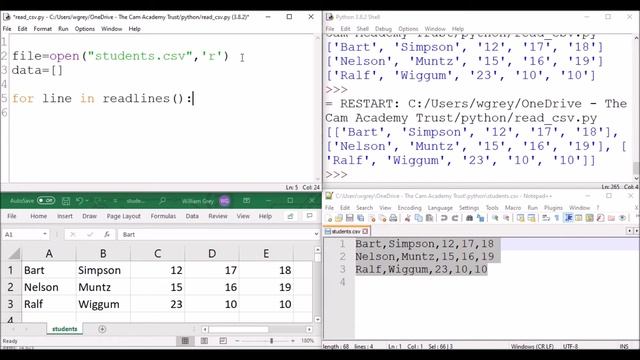Open Ribbon display options icon in Excel
Viewport: 640px width, 360px height.
[247, 201]
